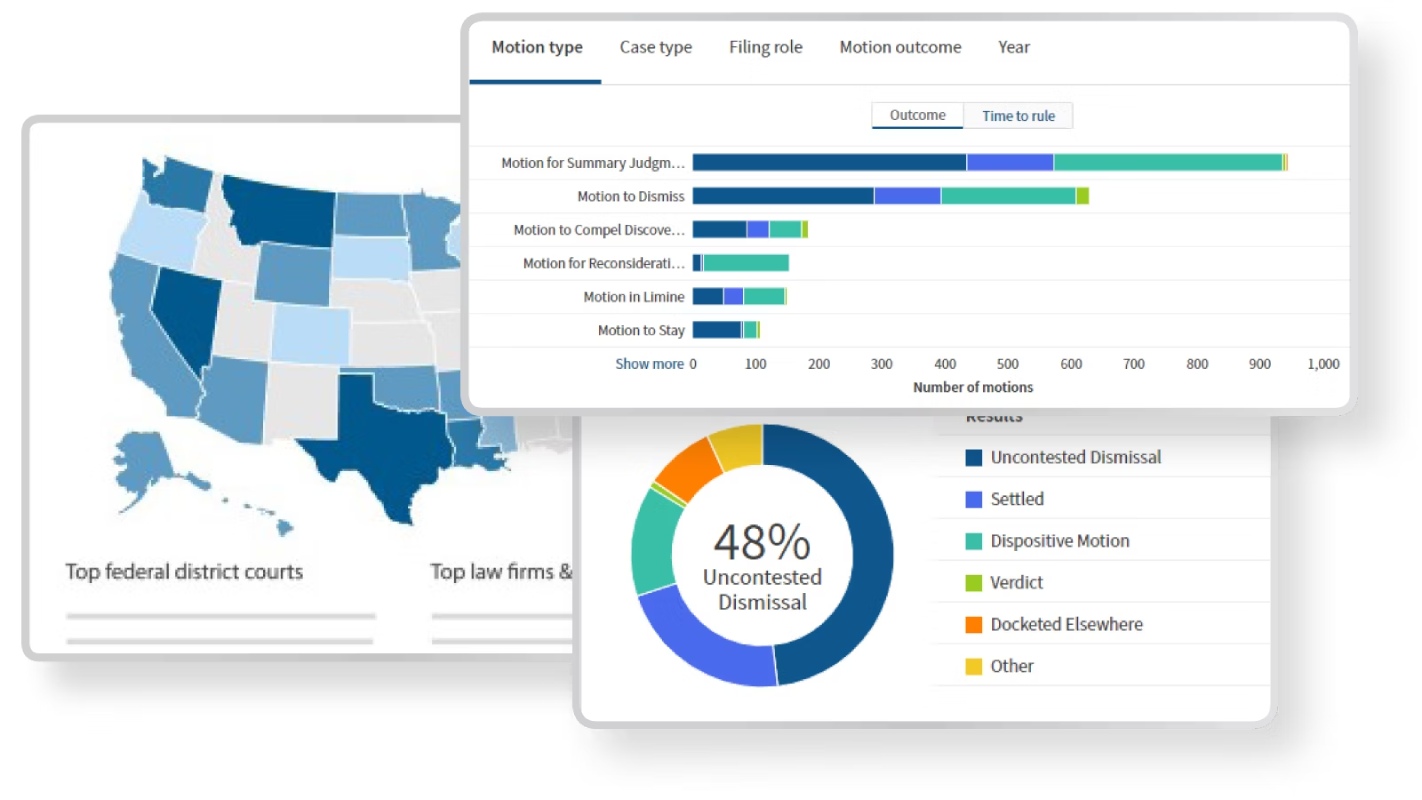Click the Docketed Elsewhere legend label

(1066, 624)
